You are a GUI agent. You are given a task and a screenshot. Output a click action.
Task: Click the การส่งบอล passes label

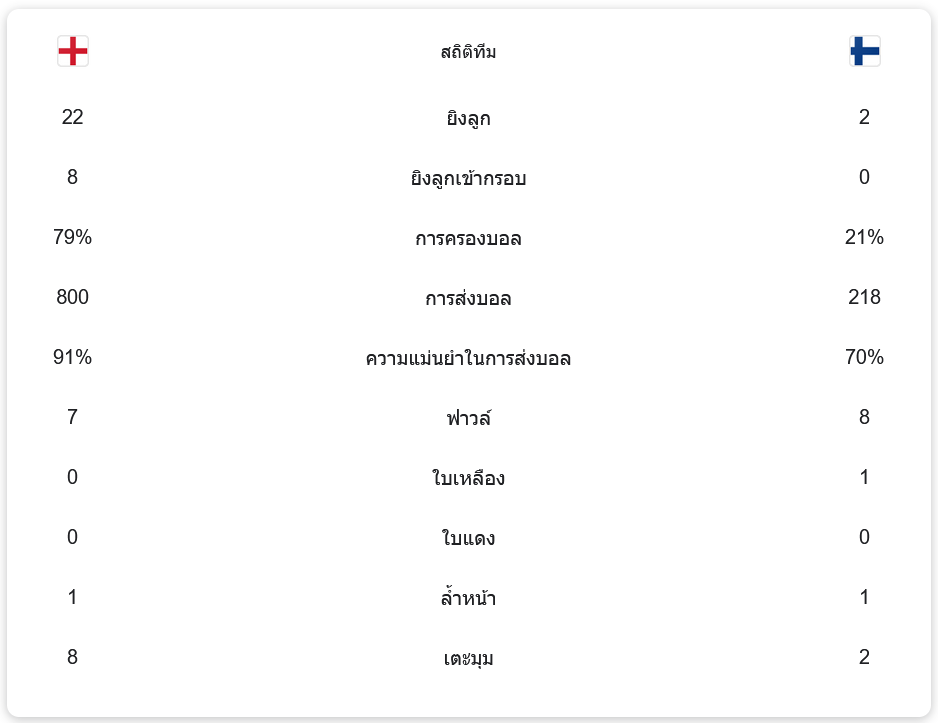pos(468,298)
